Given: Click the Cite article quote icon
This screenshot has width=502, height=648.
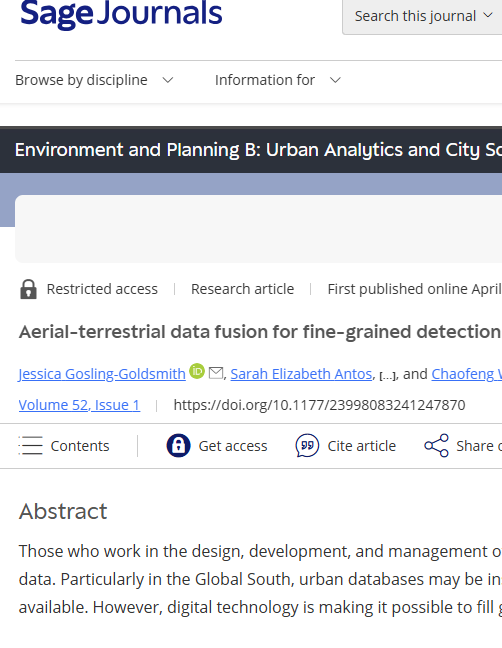Looking at the screenshot, I should [x=307, y=446].
